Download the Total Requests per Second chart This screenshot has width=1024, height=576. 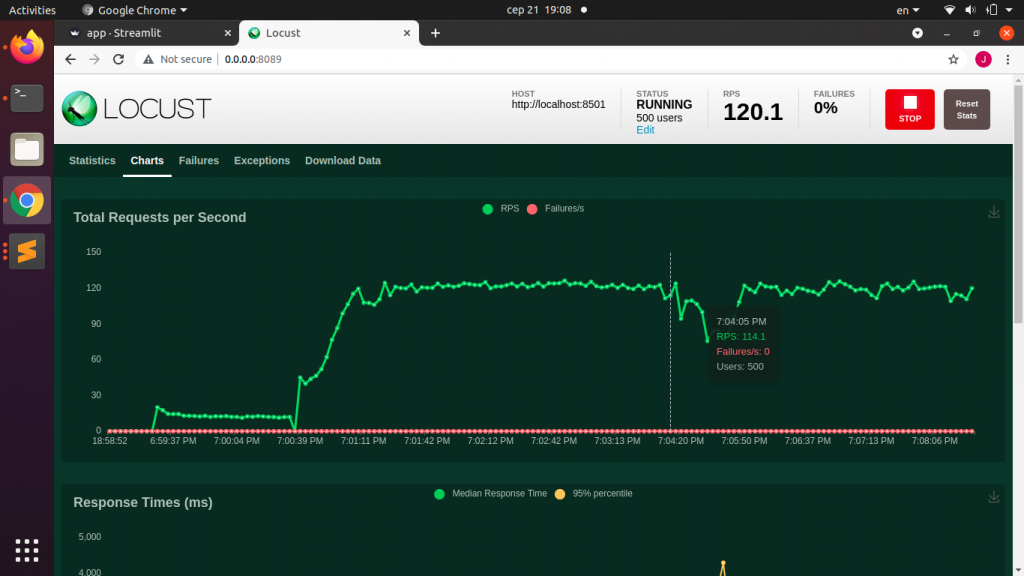click(x=993, y=212)
